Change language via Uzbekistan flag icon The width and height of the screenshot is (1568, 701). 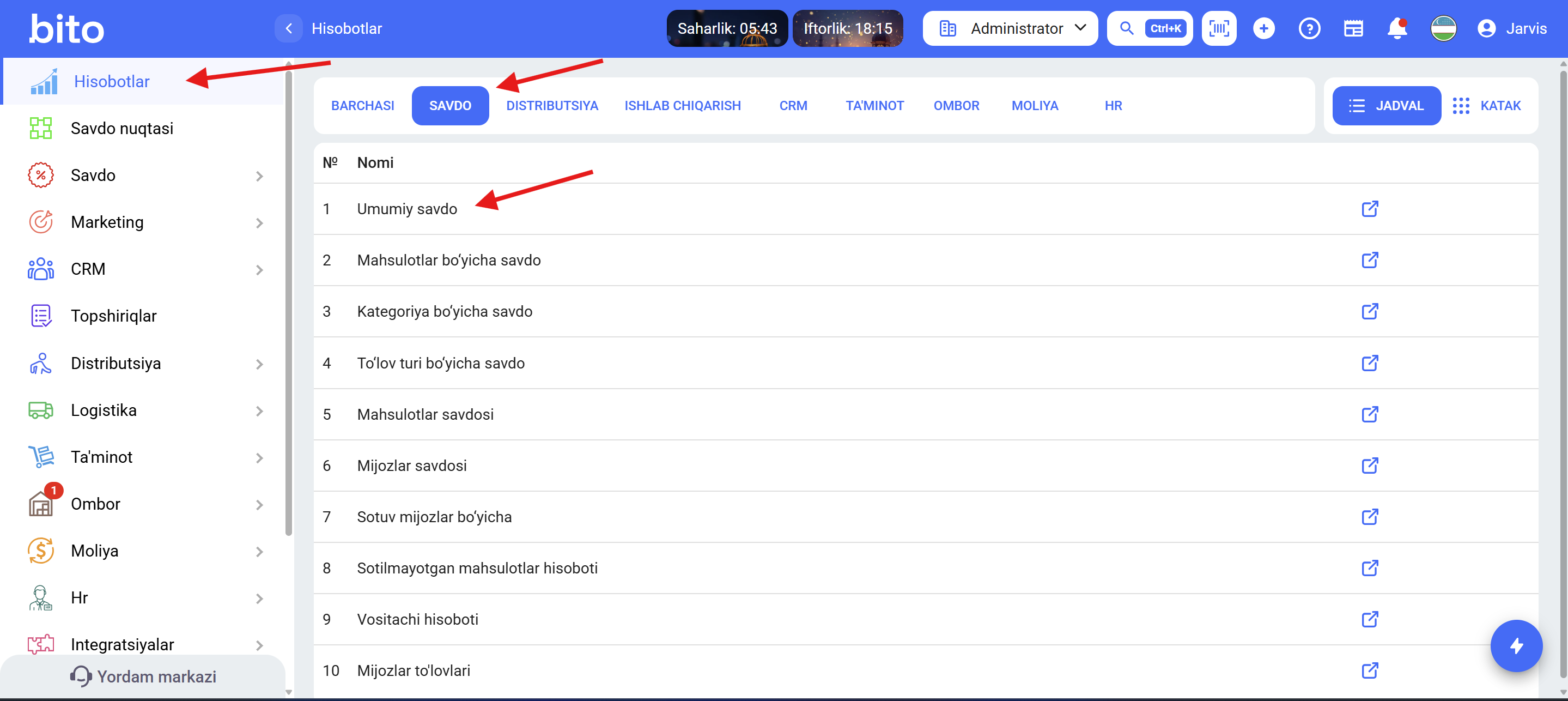pos(1443,28)
